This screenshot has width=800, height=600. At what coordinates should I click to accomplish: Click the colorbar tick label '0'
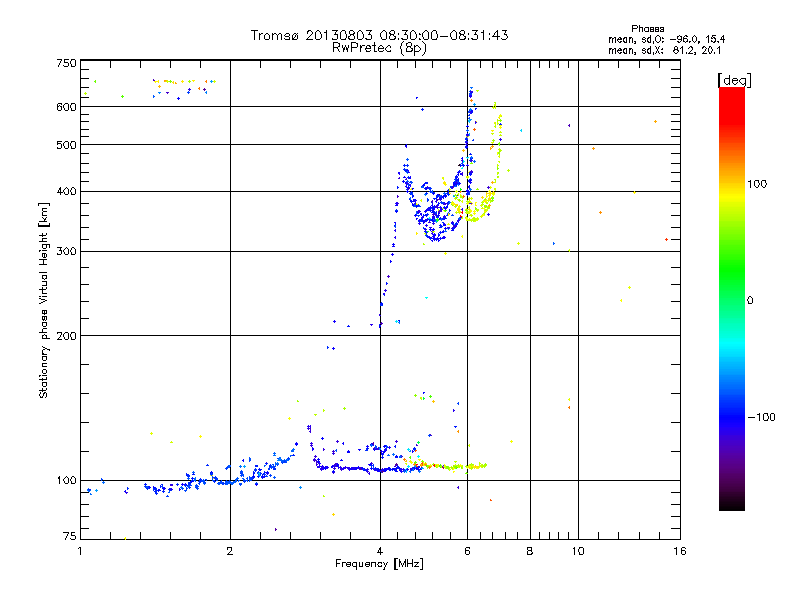tap(750, 301)
